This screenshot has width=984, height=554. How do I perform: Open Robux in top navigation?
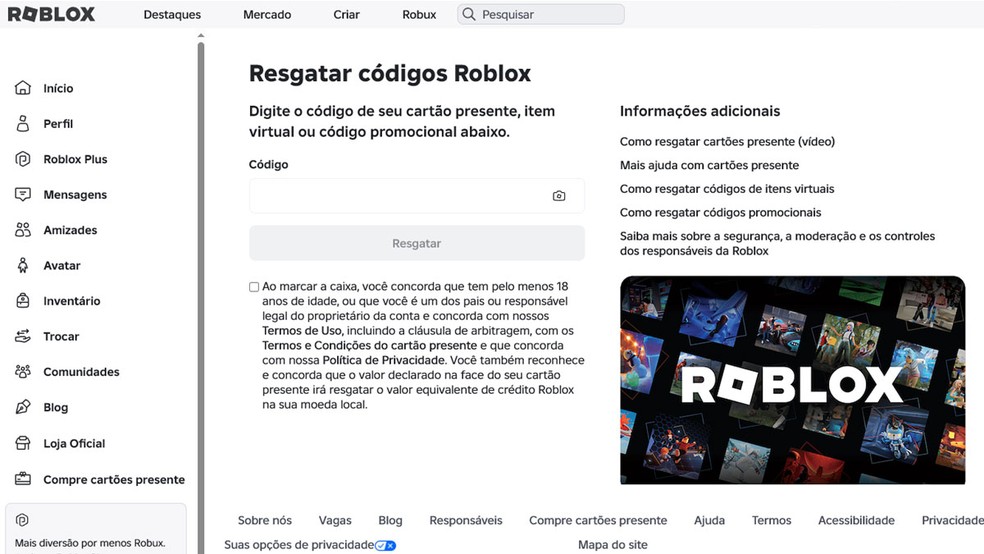pyautogui.click(x=419, y=14)
